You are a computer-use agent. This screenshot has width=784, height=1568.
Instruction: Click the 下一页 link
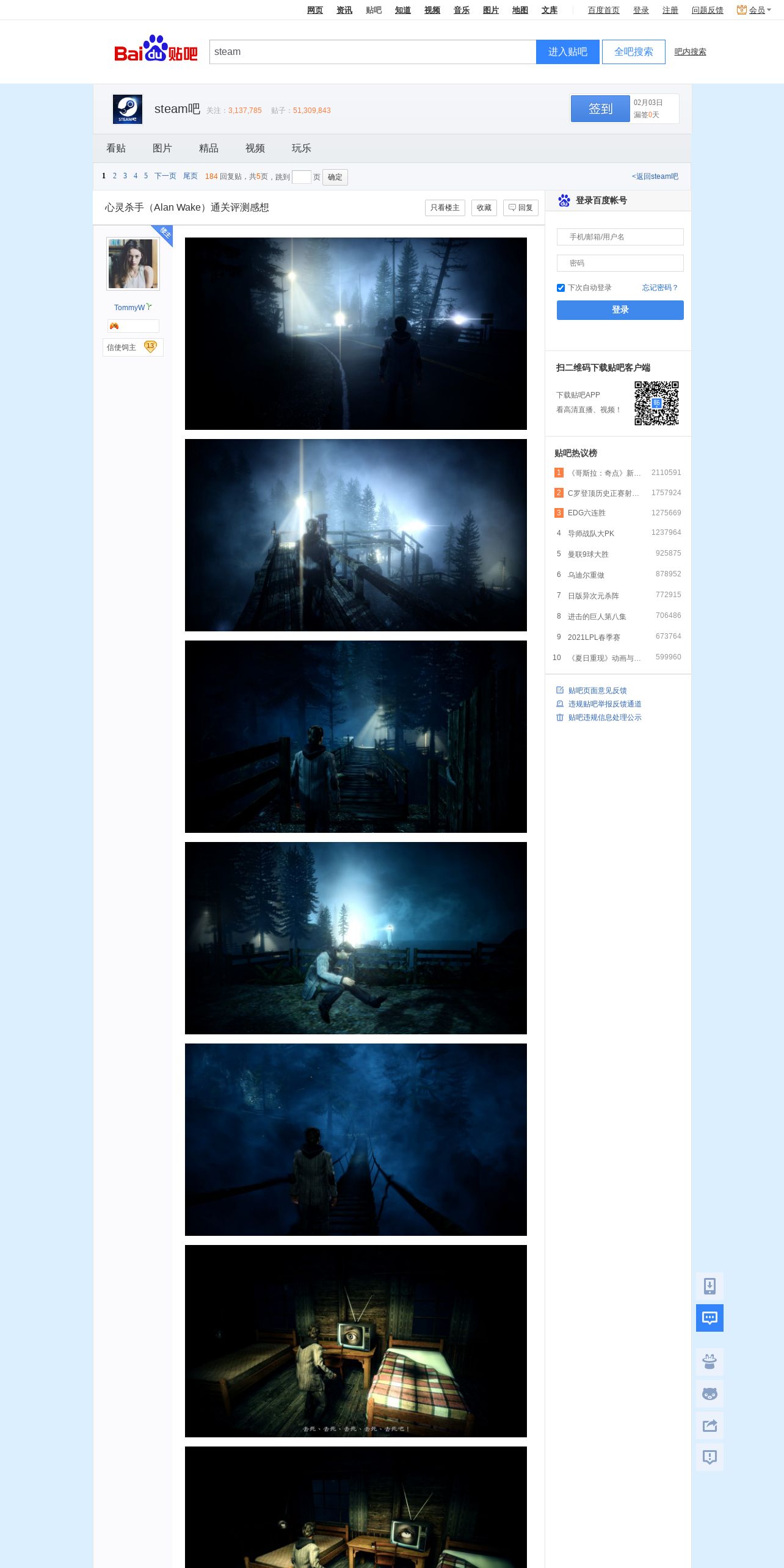click(x=165, y=176)
